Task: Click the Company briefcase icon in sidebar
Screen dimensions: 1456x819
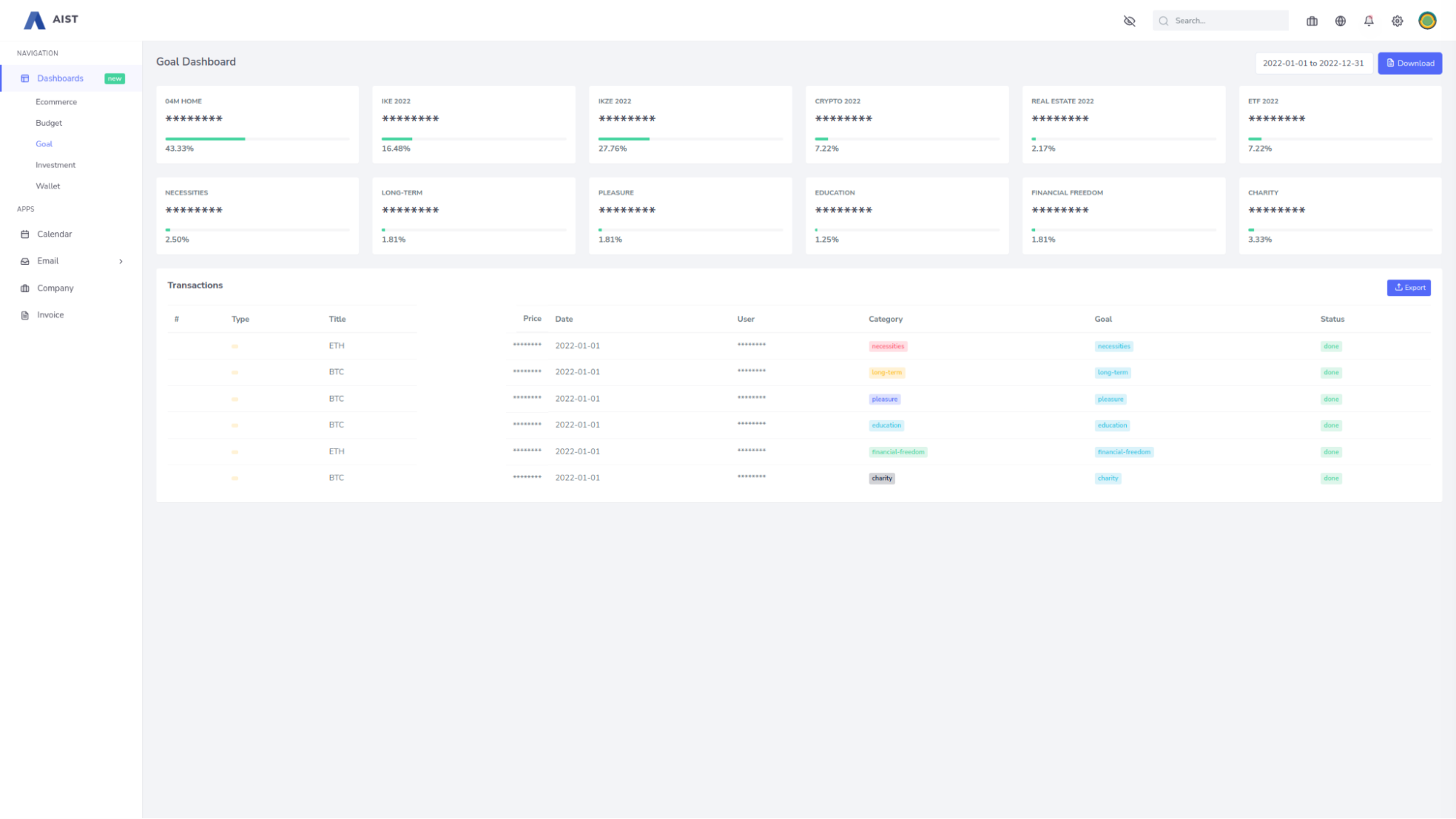Action: [x=25, y=288]
